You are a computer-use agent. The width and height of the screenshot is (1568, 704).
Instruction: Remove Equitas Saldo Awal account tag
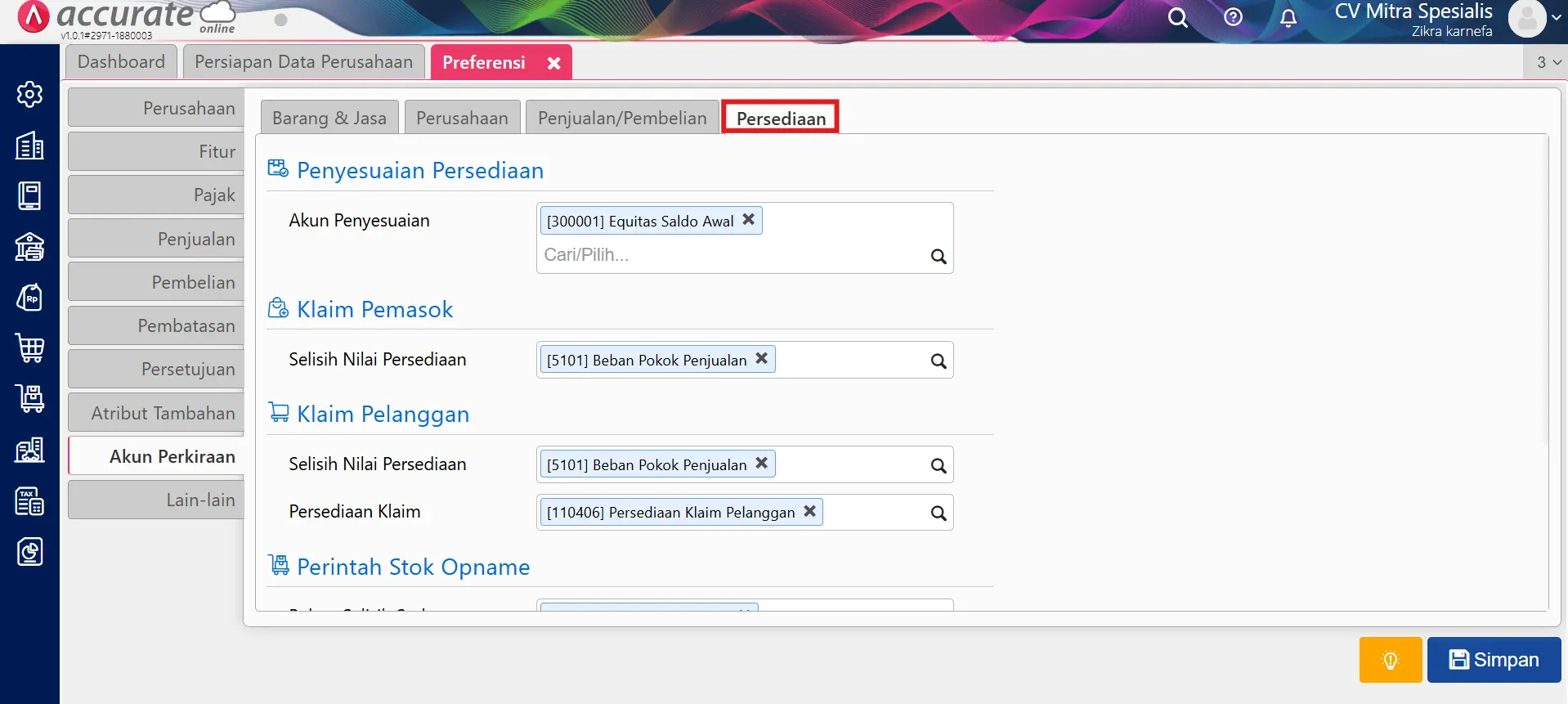(x=748, y=220)
